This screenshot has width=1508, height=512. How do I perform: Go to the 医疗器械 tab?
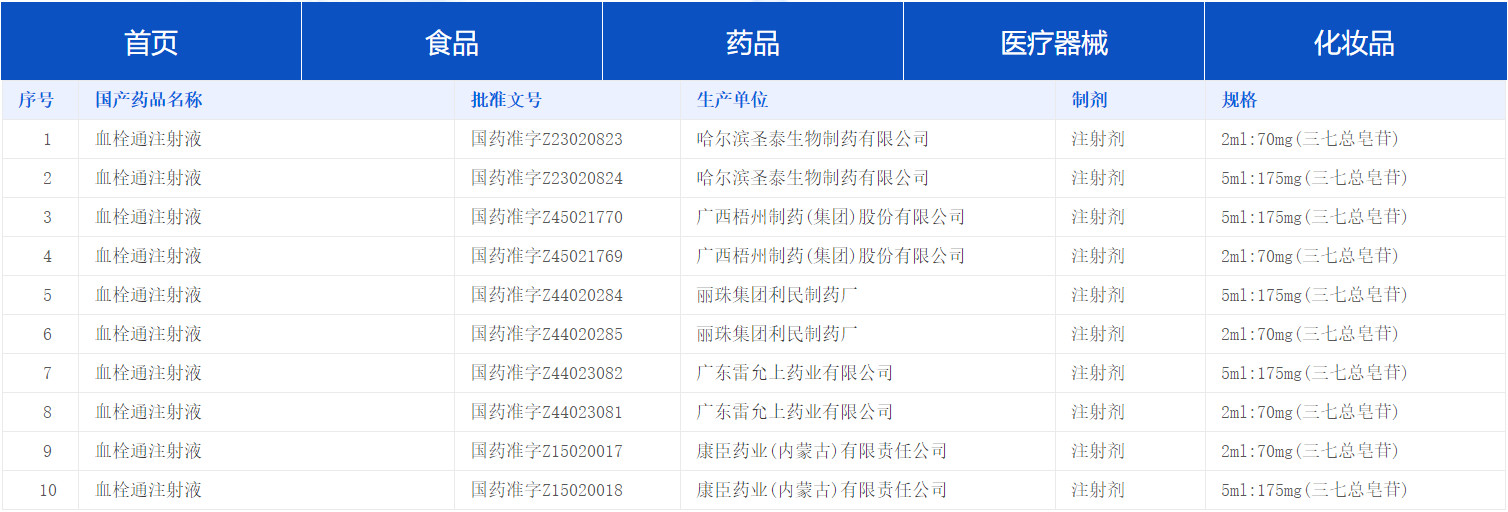coord(1054,42)
